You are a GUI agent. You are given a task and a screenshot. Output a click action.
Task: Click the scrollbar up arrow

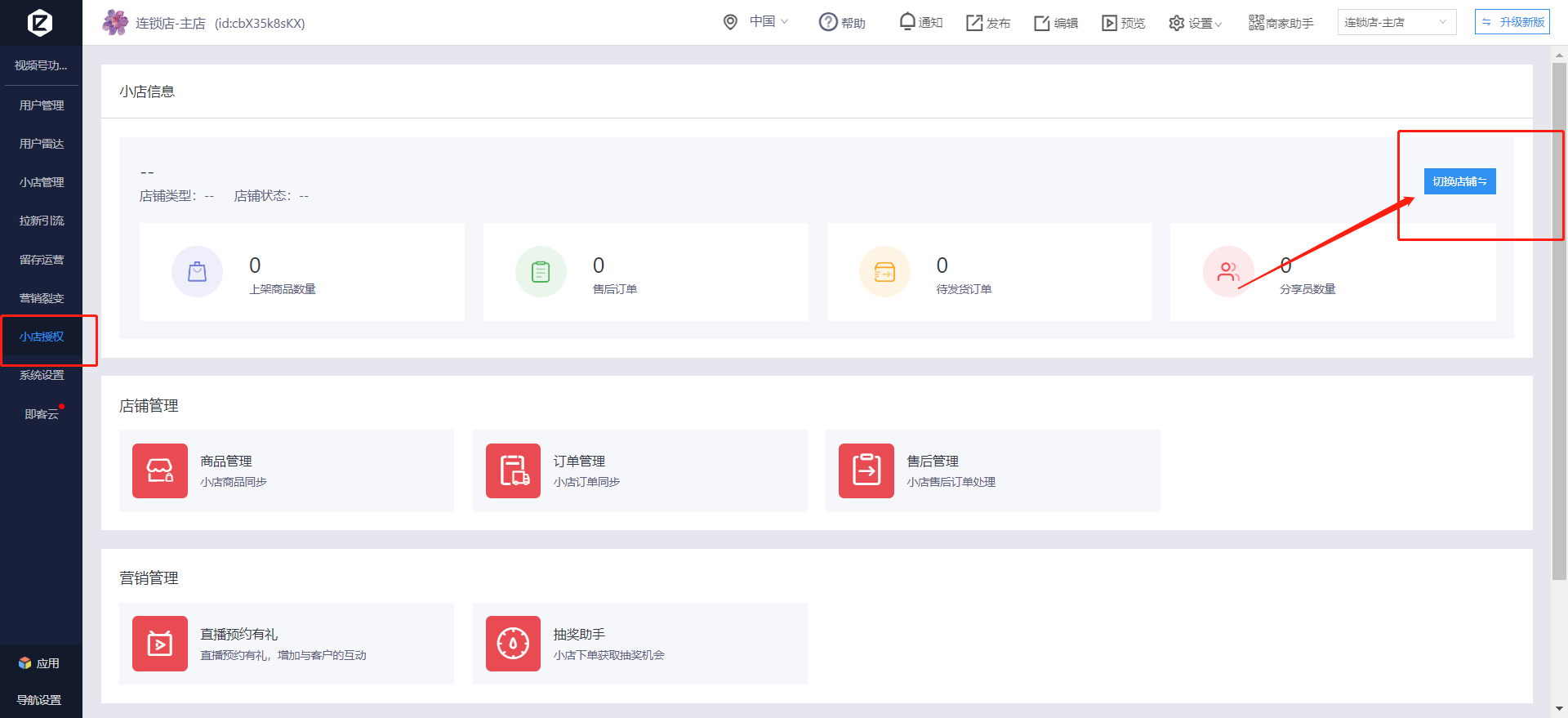[1559, 55]
